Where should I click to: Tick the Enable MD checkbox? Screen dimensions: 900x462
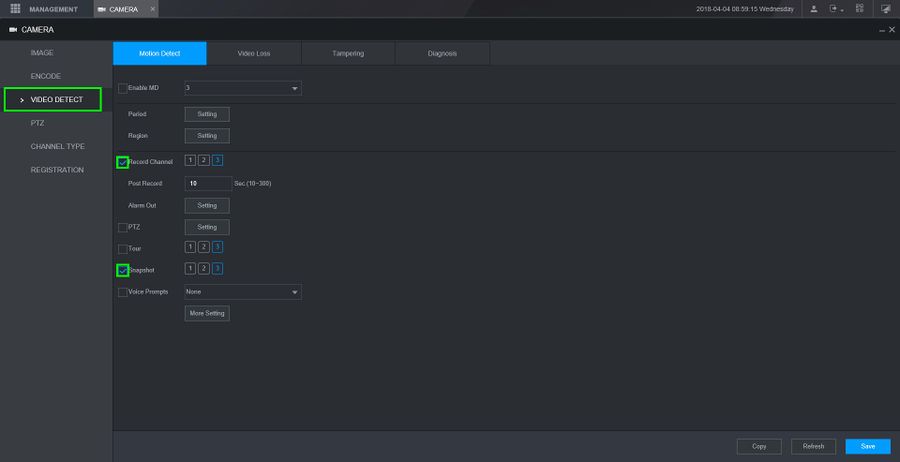[122, 88]
